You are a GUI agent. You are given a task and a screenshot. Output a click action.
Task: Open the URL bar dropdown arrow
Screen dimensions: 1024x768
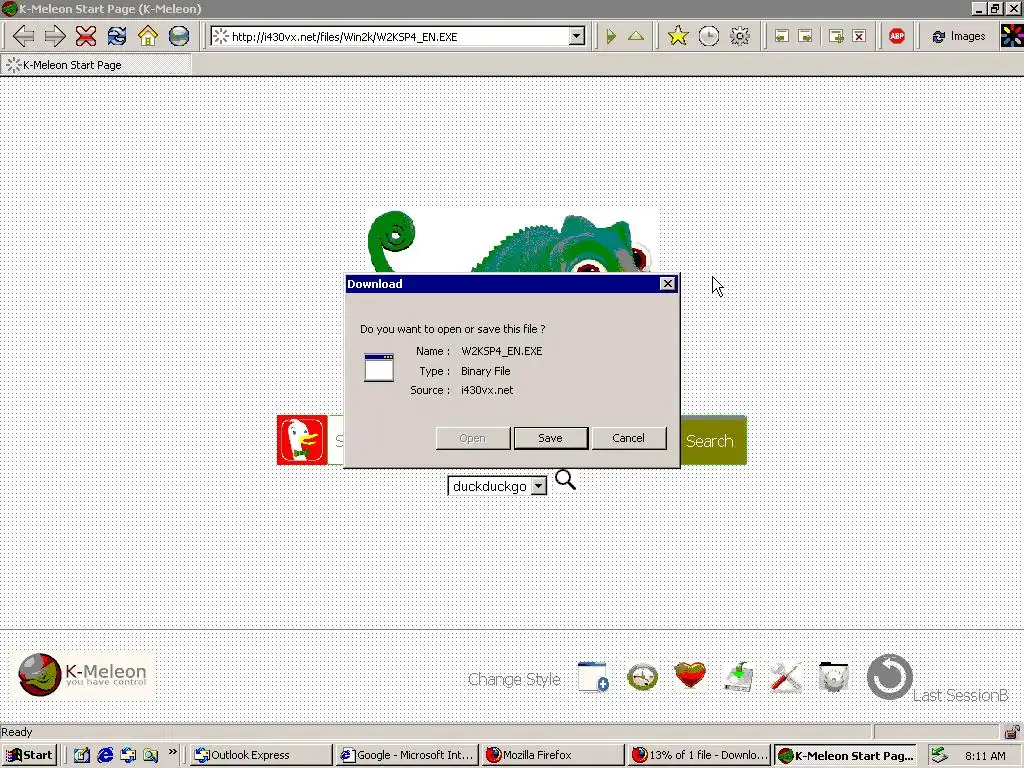tap(577, 37)
